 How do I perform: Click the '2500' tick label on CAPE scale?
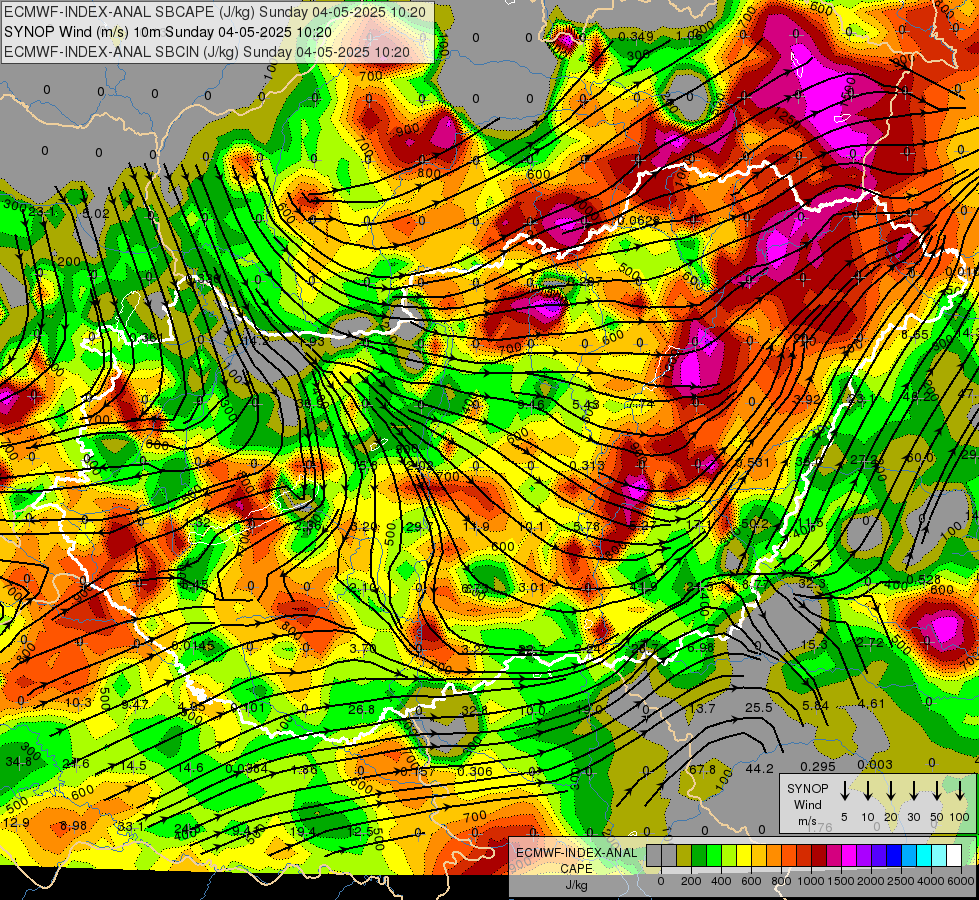pyautogui.click(x=901, y=881)
